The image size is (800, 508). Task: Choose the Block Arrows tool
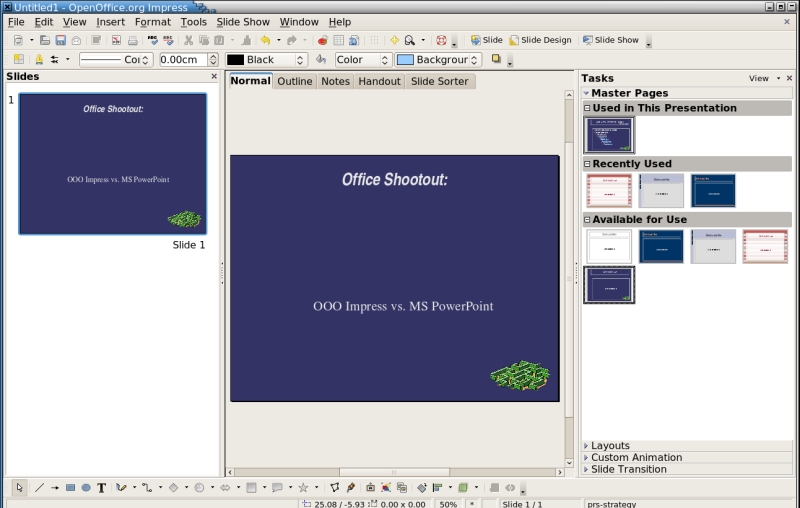225,488
